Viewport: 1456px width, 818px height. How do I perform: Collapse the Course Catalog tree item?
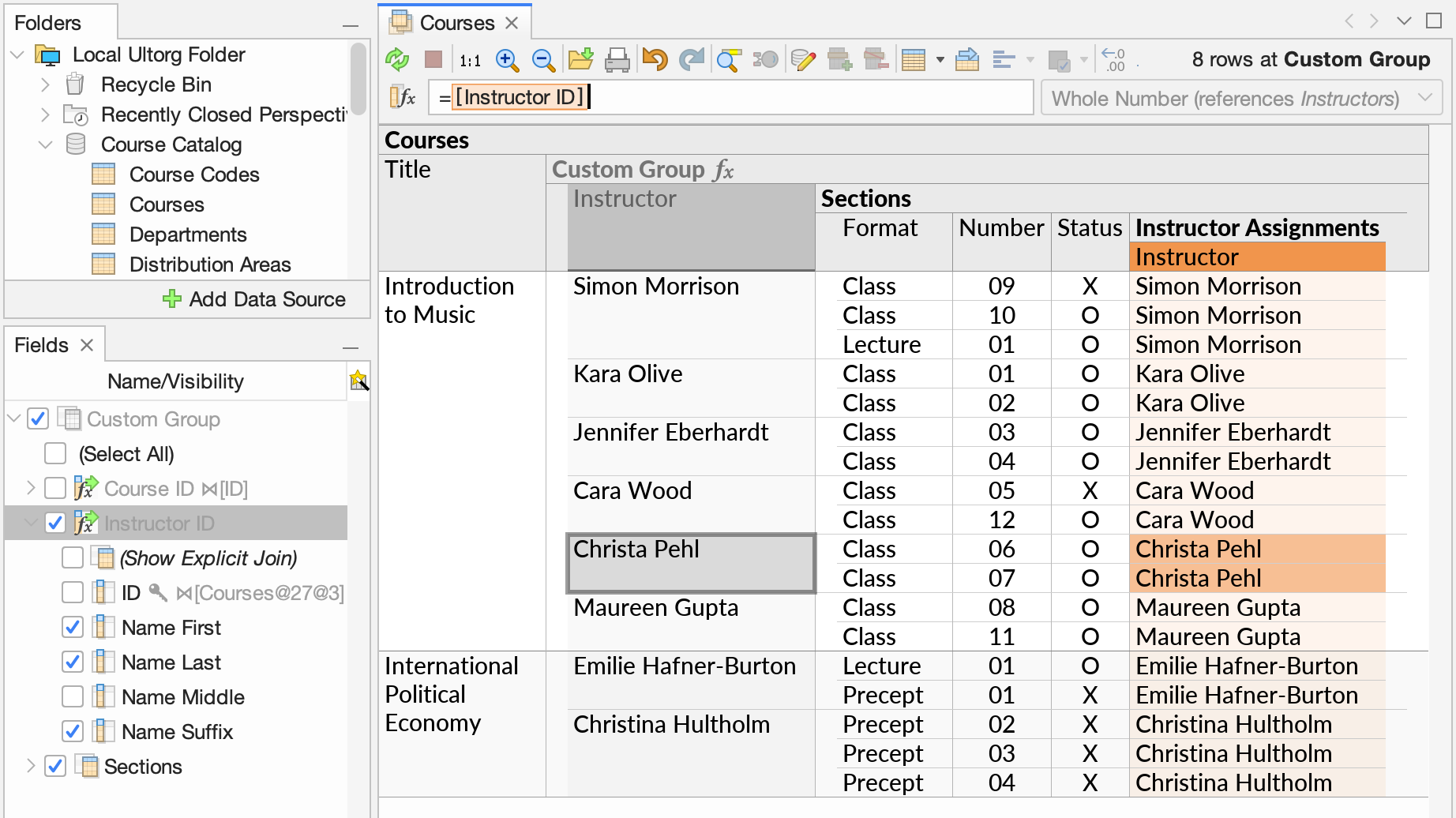[45, 144]
